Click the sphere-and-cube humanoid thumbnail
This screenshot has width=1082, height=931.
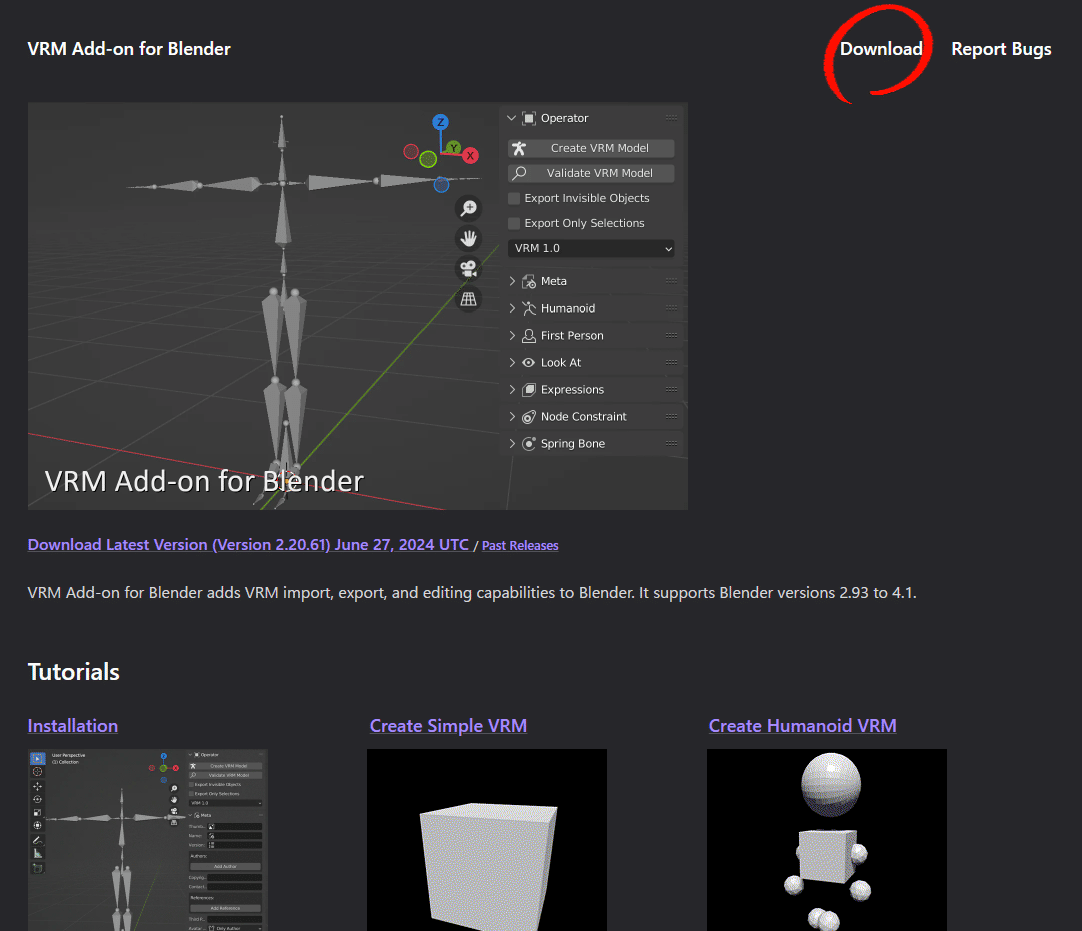(827, 840)
